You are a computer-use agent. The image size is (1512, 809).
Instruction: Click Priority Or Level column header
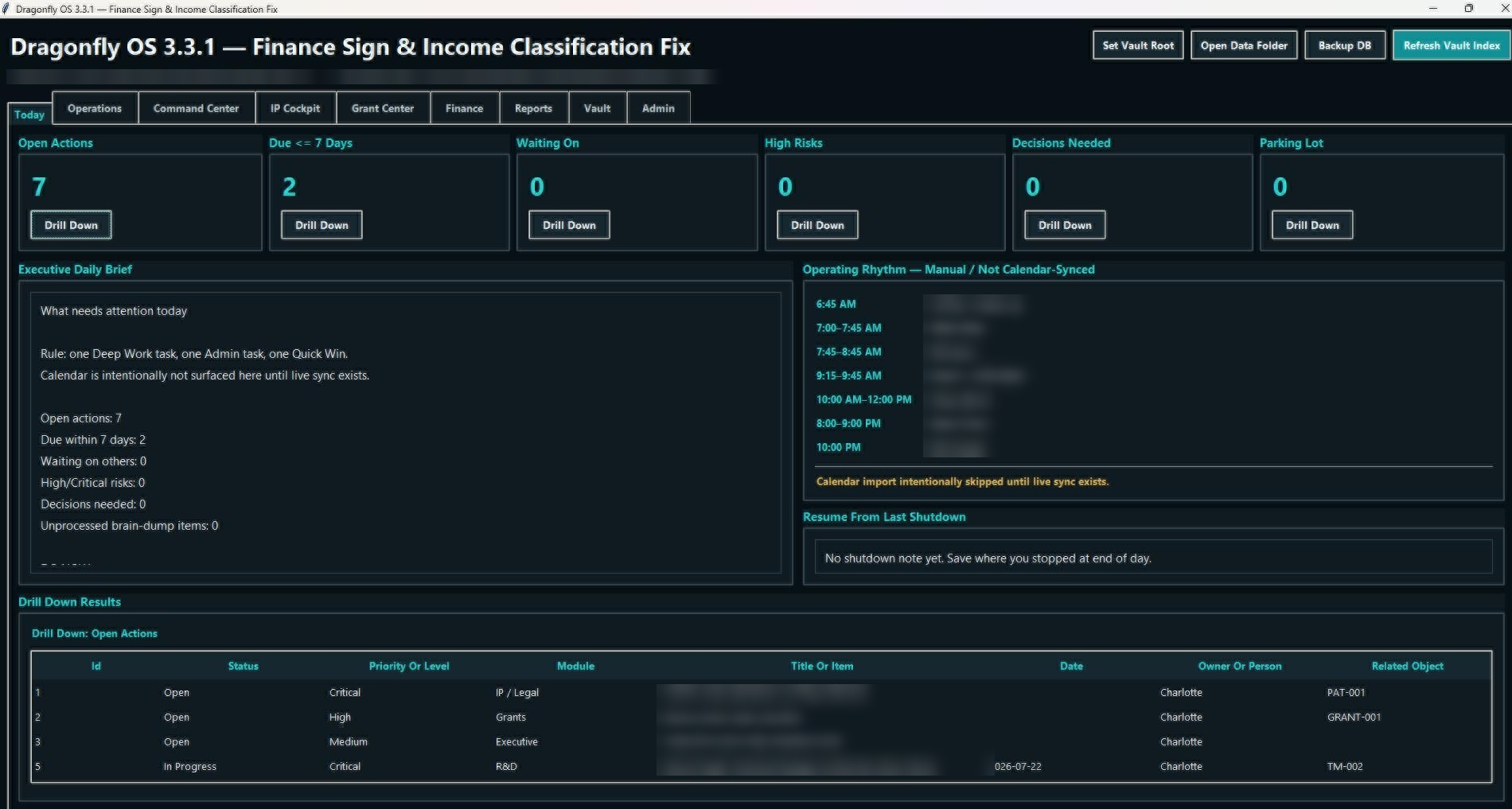[x=409, y=666]
